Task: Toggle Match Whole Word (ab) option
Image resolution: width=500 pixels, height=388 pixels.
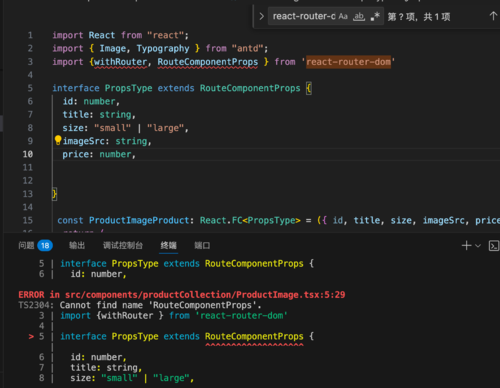Action: pyautogui.click(x=359, y=16)
